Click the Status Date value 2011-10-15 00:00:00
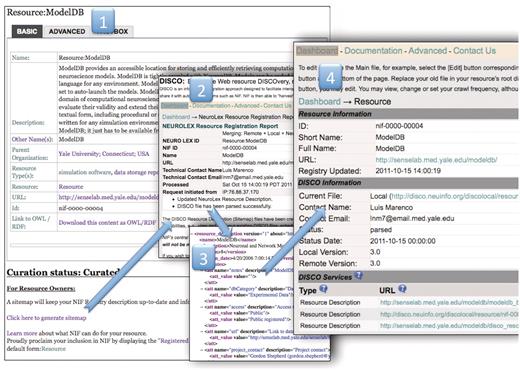The image size is (520, 370). (403, 241)
